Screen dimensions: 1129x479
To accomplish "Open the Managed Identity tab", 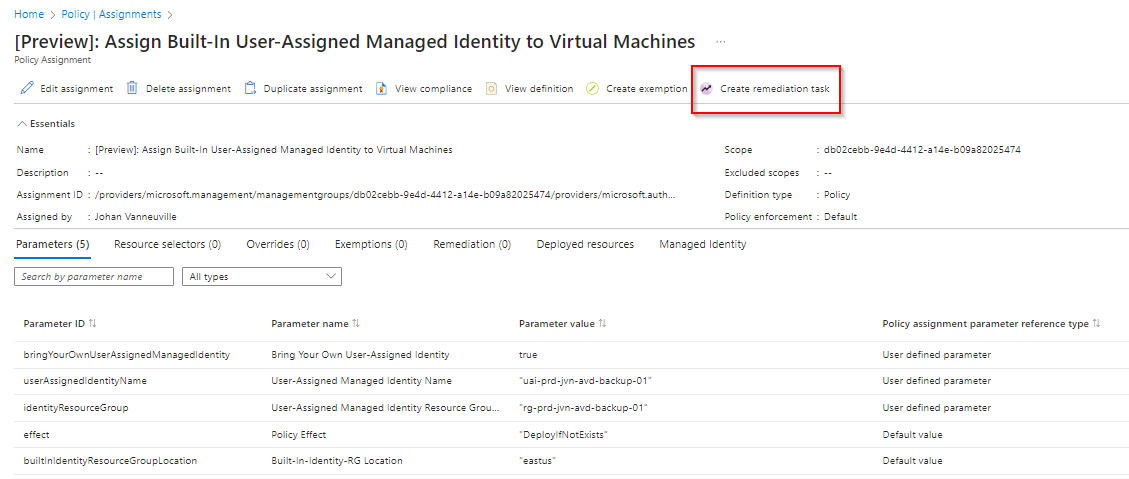I will 703,244.
